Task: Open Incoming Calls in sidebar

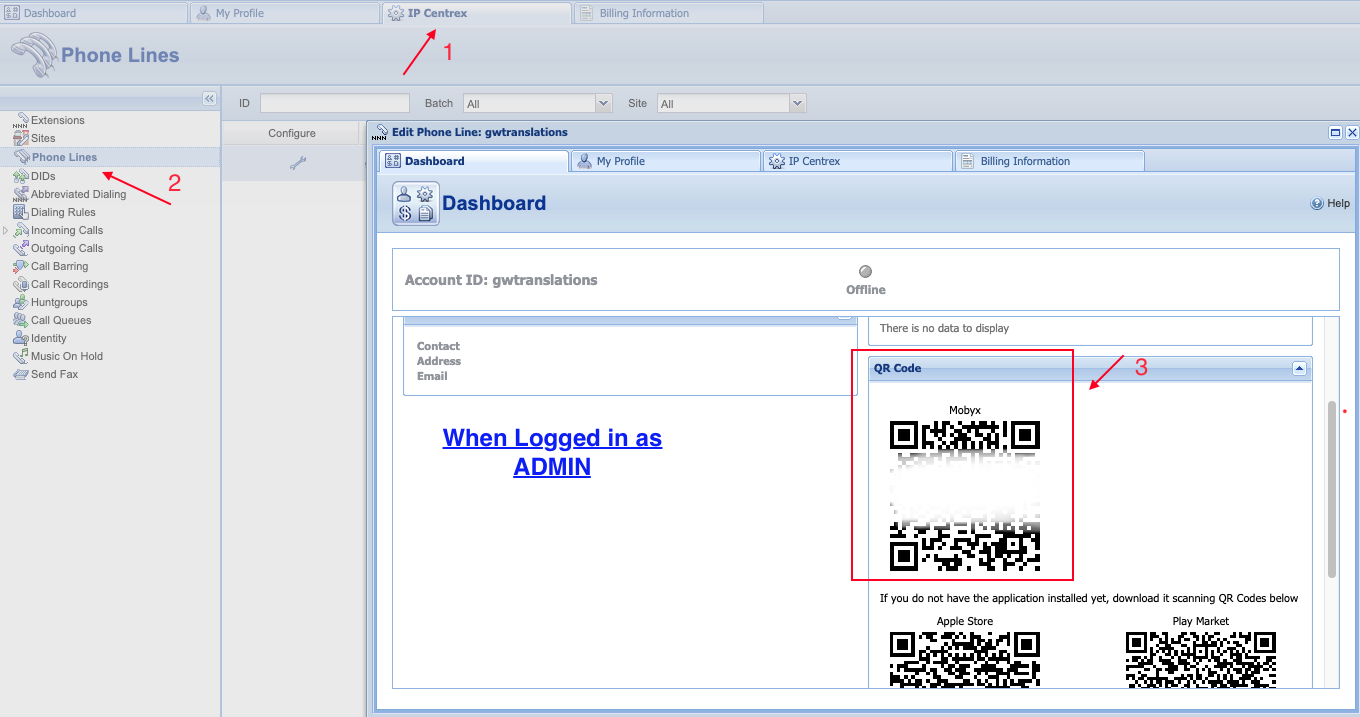Action: [x=66, y=230]
